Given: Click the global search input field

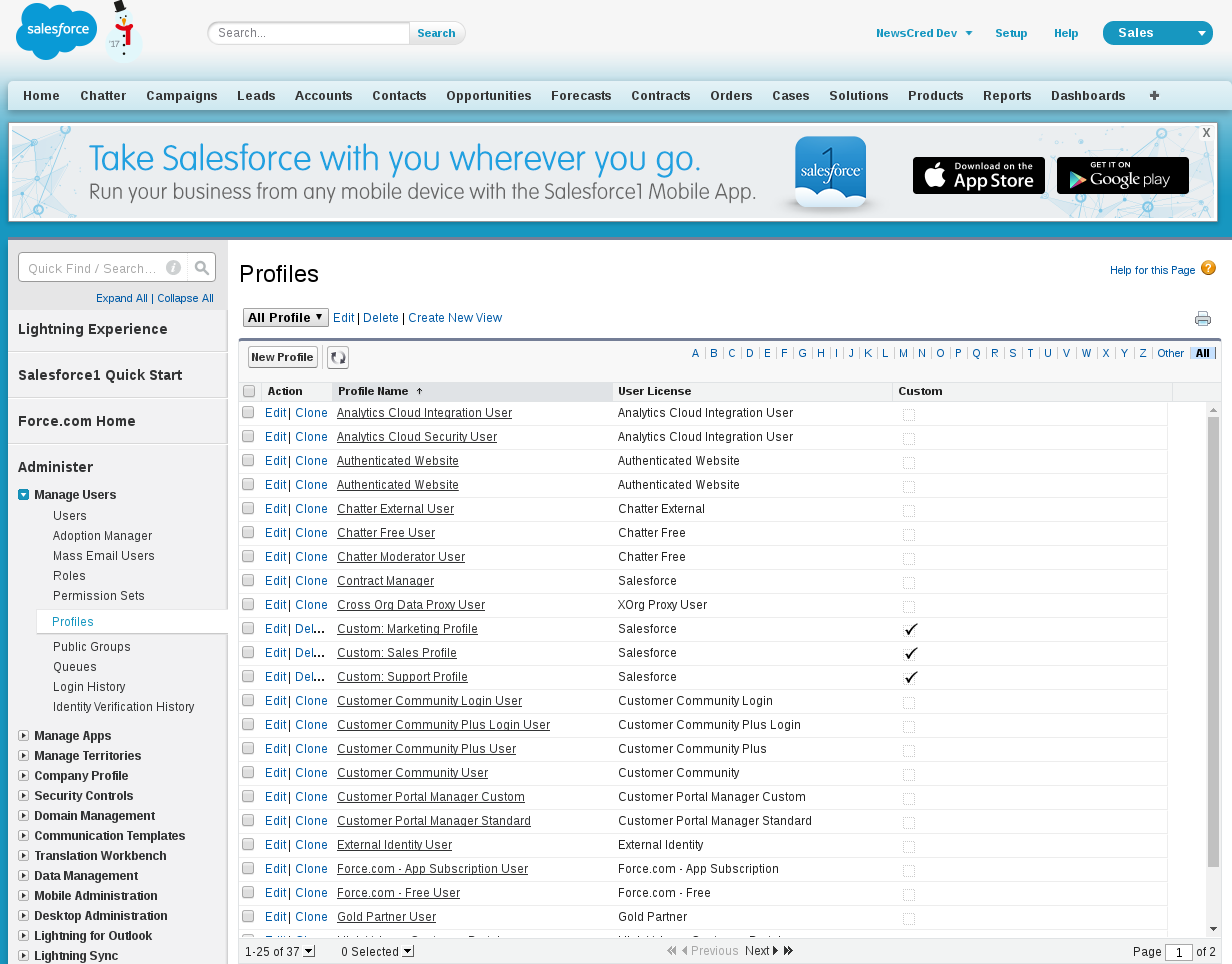Looking at the screenshot, I should tap(309, 33).
